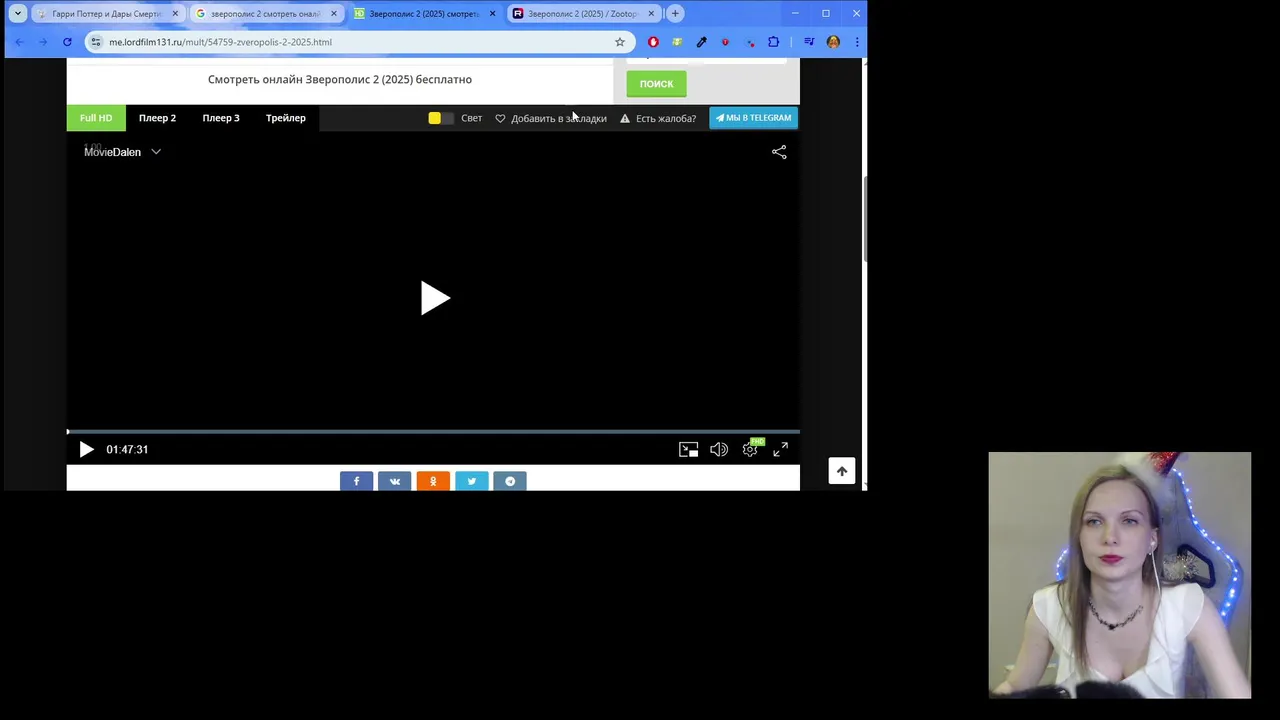The height and width of the screenshot is (720, 1280).
Task: Click the scroll-to-top arrow button
Action: (x=842, y=471)
